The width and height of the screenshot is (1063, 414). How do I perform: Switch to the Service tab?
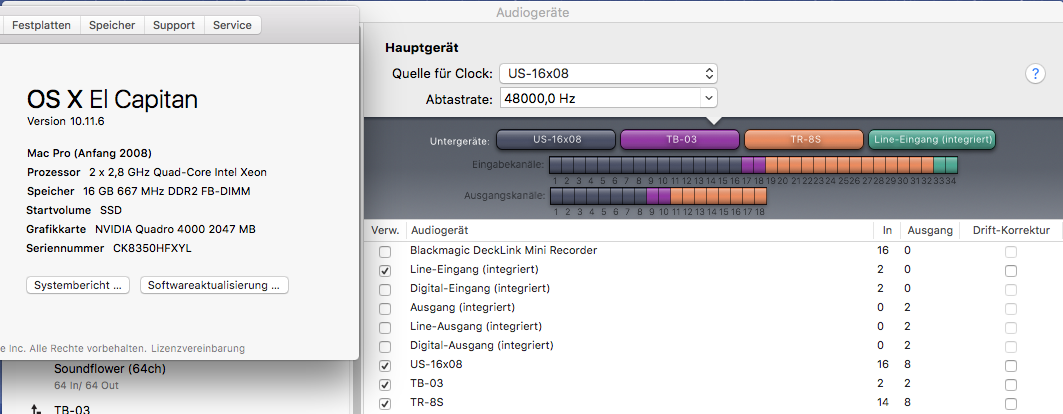[x=232, y=25]
